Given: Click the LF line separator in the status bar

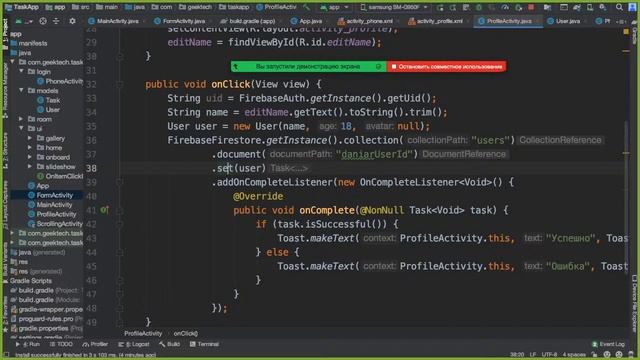Looking at the screenshot, I should coord(533,355).
